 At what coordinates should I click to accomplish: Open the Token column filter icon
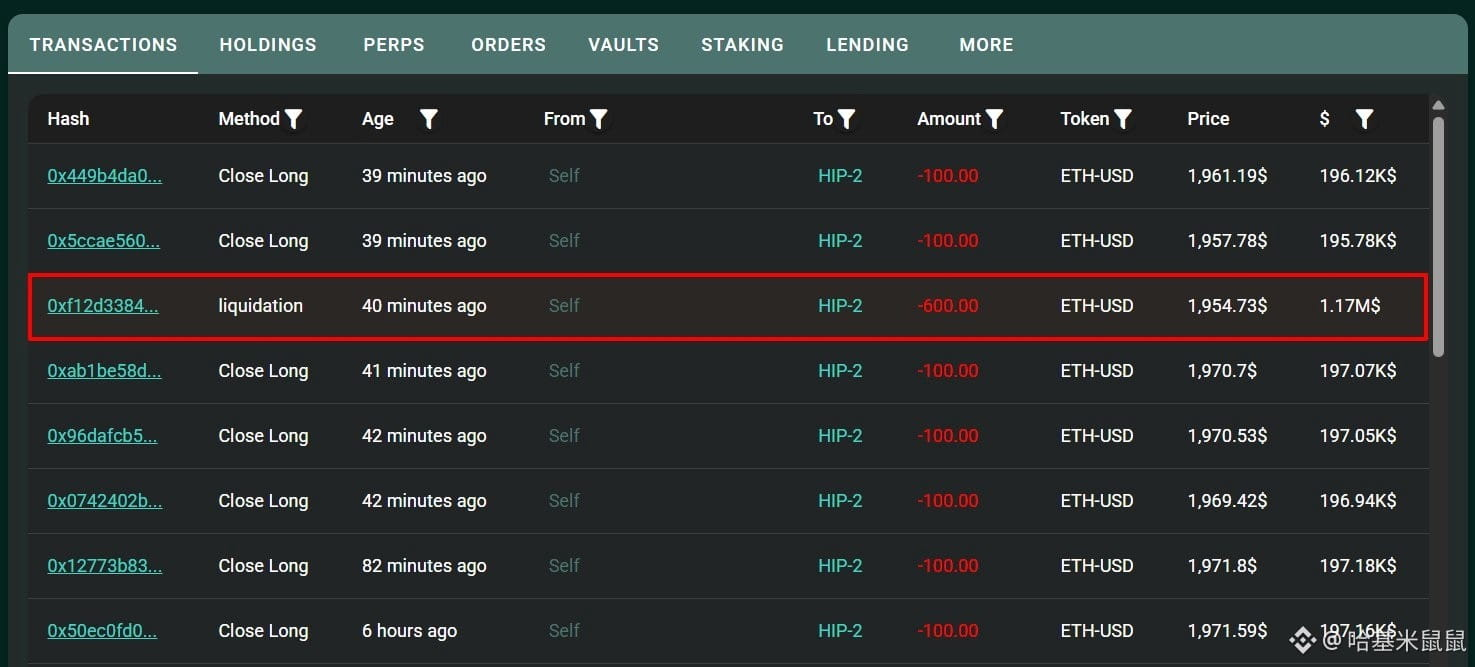tap(1123, 119)
